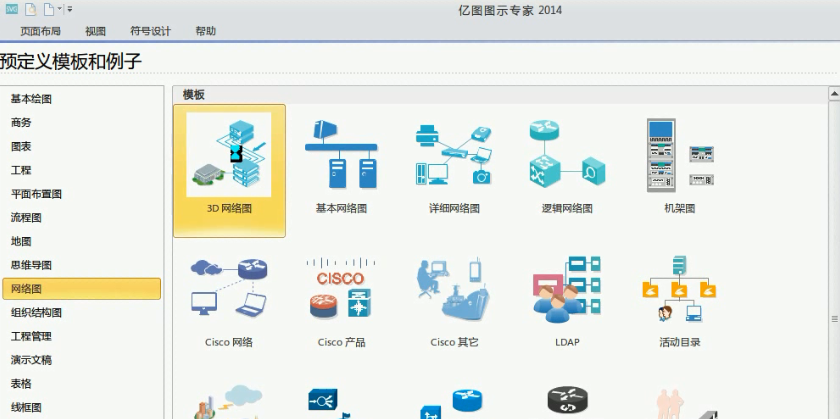
Task: Open the customize quick access toolbar arrow
Action: (70, 9)
